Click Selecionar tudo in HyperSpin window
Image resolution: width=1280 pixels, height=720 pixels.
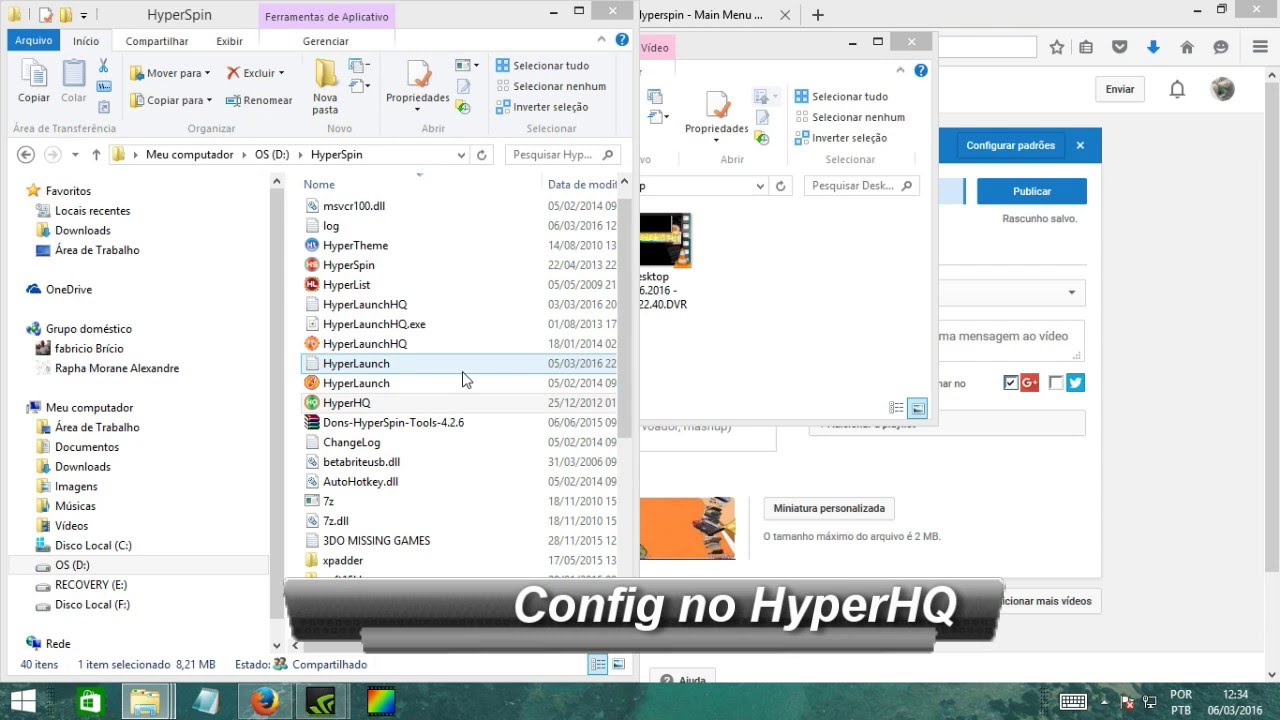[542, 66]
